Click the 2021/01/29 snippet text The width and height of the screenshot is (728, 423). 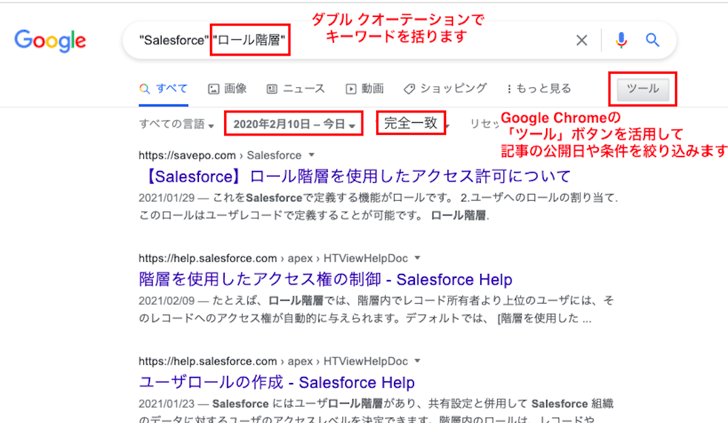(x=378, y=207)
